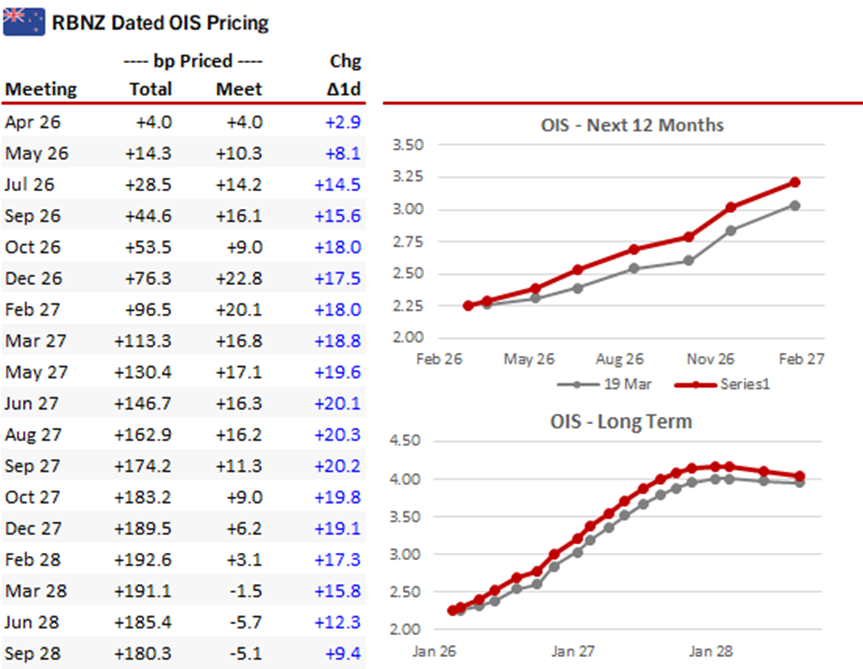Select the 'Feb 28' meeting row label
Screen dimensions: 863x669
[x=32, y=560]
